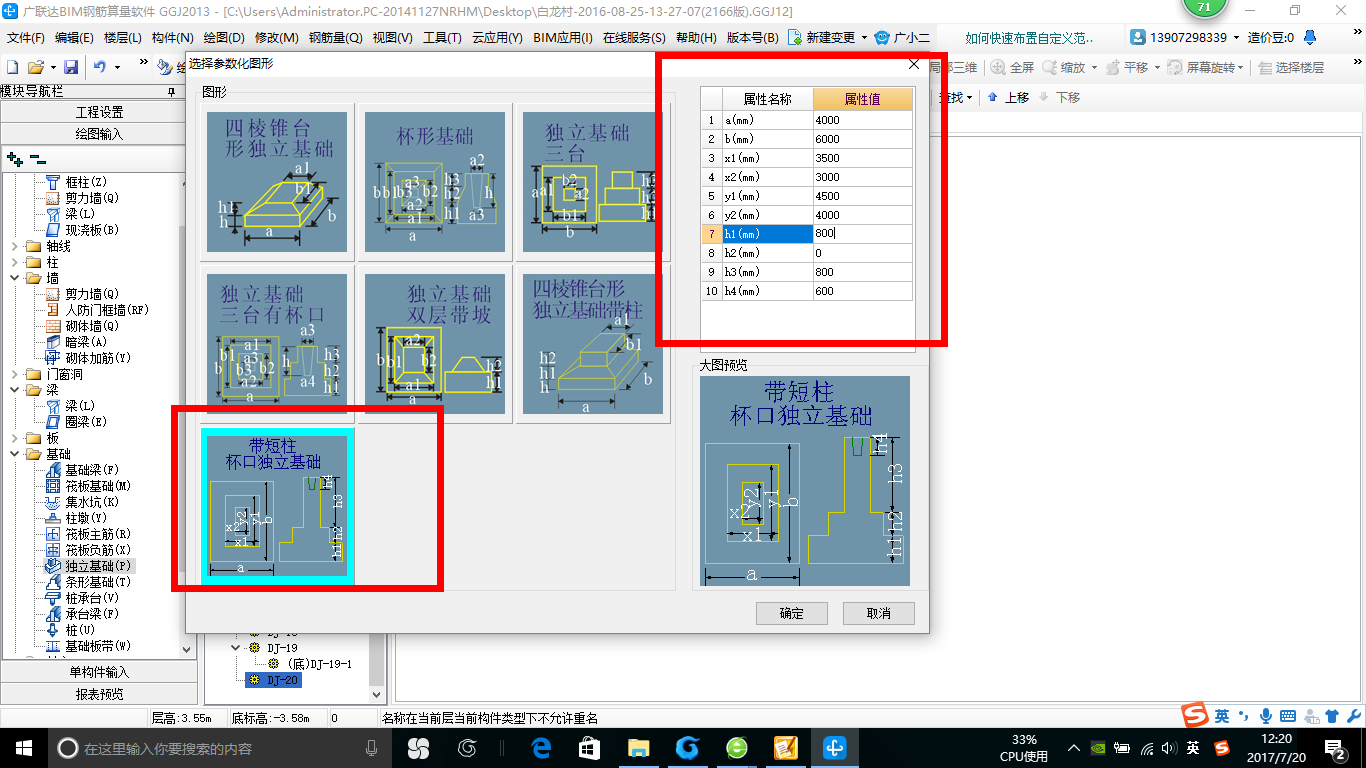Click the Open folder toolbar icon

pyautogui.click(x=35, y=67)
